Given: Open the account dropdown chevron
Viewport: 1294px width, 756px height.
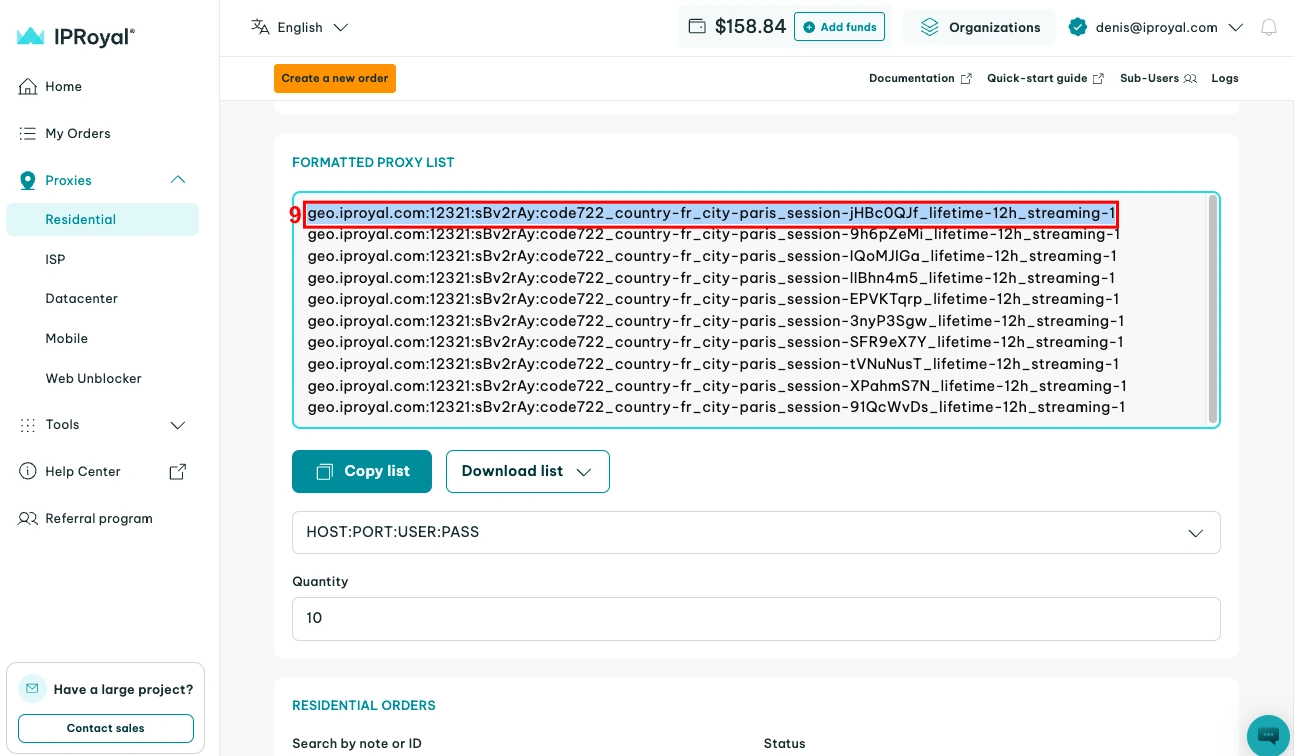Looking at the screenshot, I should pos(1235,28).
